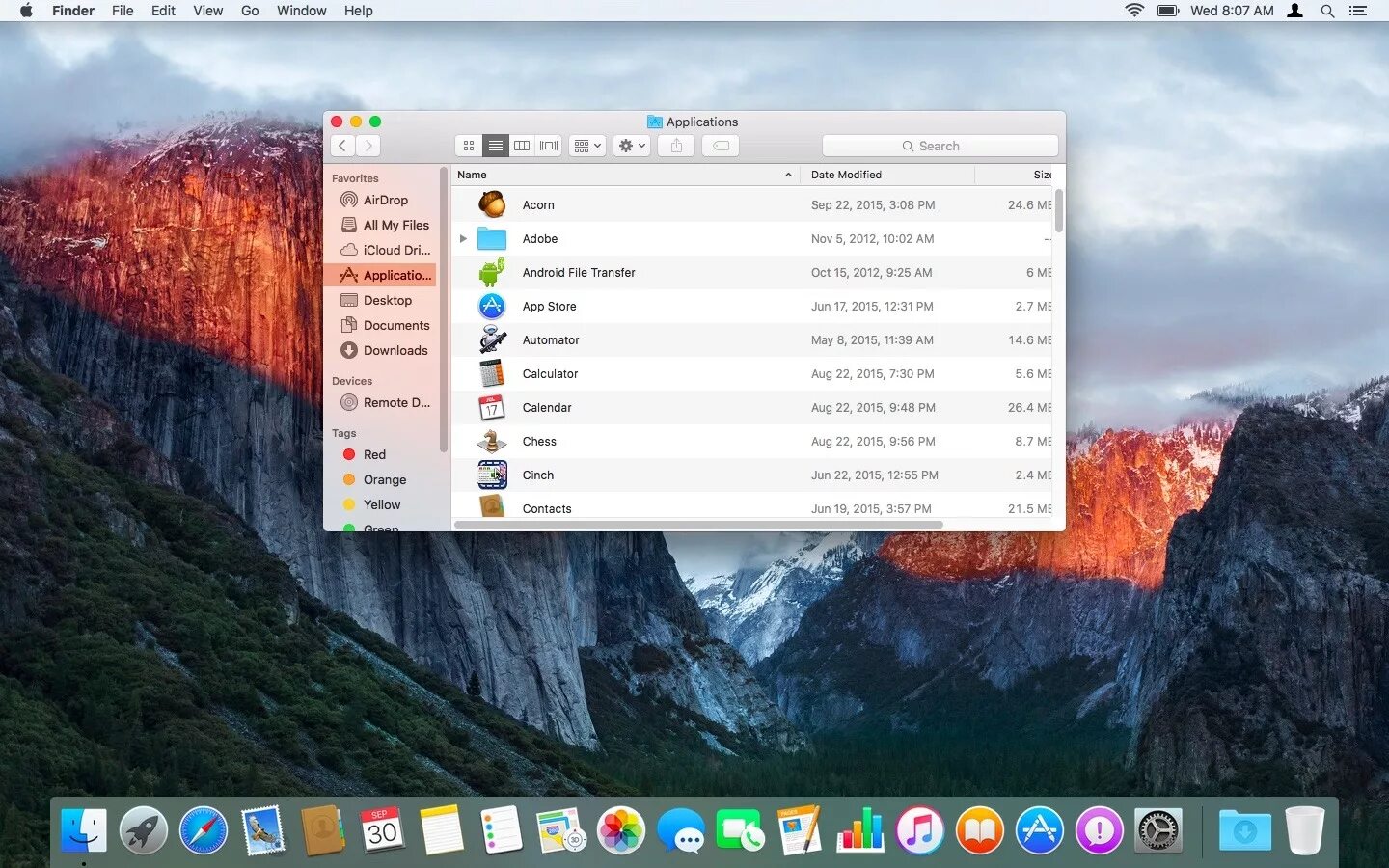Open the Go menu
Viewport: 1389px width, 868px height.
coord(250,11)
